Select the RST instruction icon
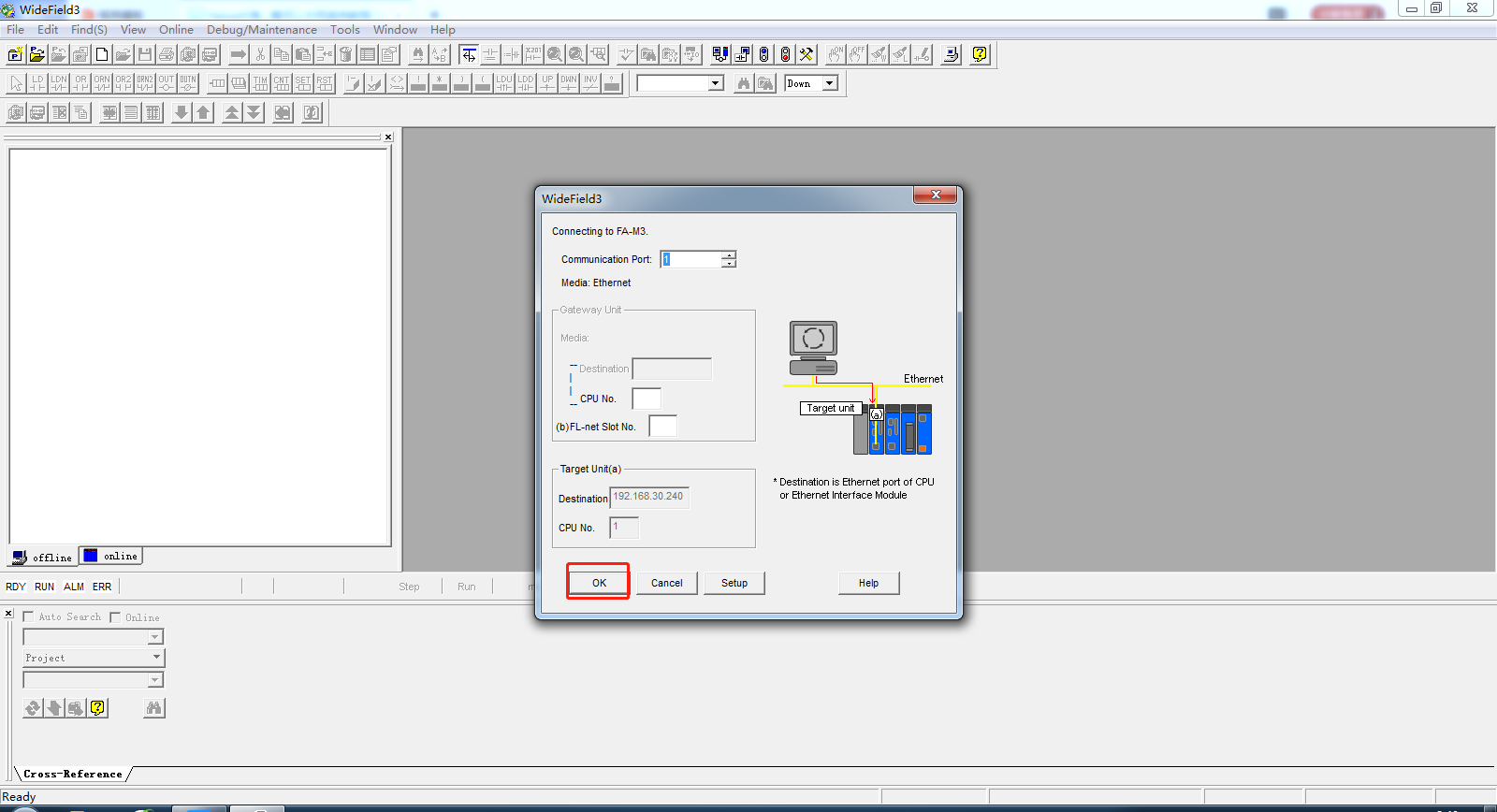Image resolution: width=1497 pixels, height=812 pixels. (x=325, y=83)
